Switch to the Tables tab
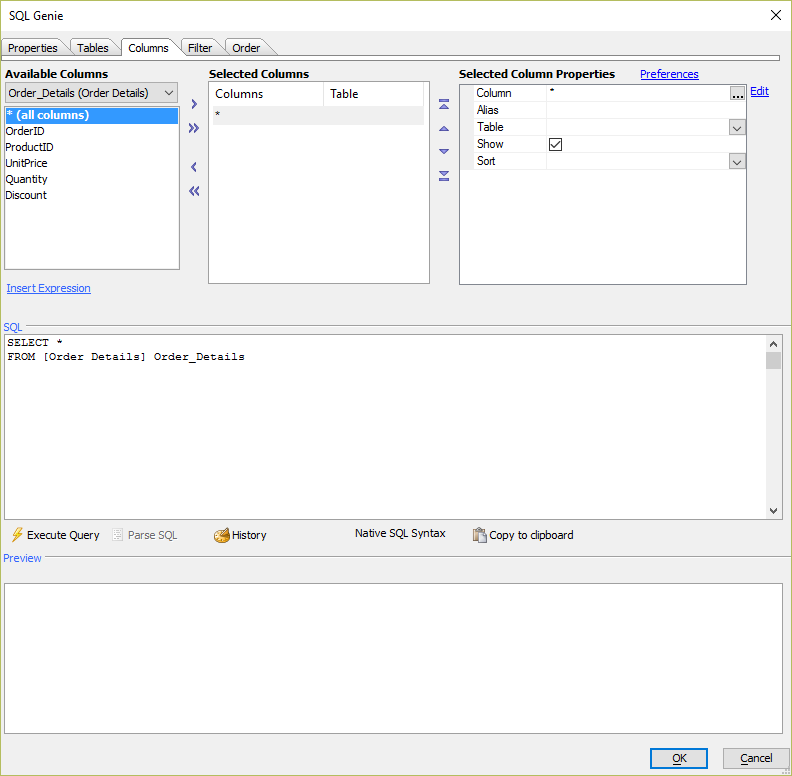 (92, 48)
